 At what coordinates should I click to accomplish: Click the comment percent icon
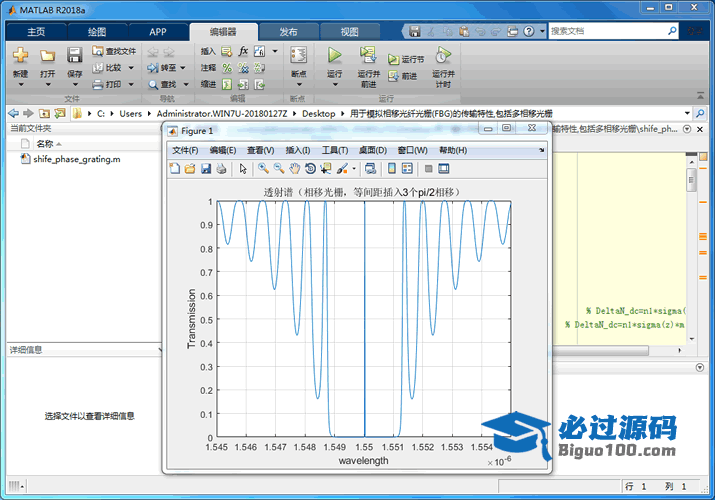[x=227, y=68]
